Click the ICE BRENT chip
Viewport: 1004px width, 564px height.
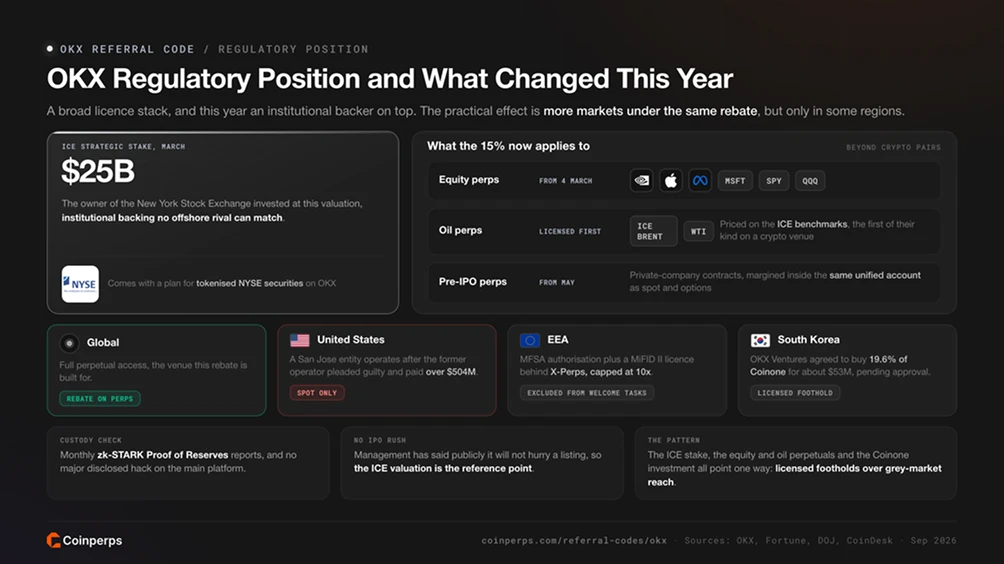(x=653, y=231)
